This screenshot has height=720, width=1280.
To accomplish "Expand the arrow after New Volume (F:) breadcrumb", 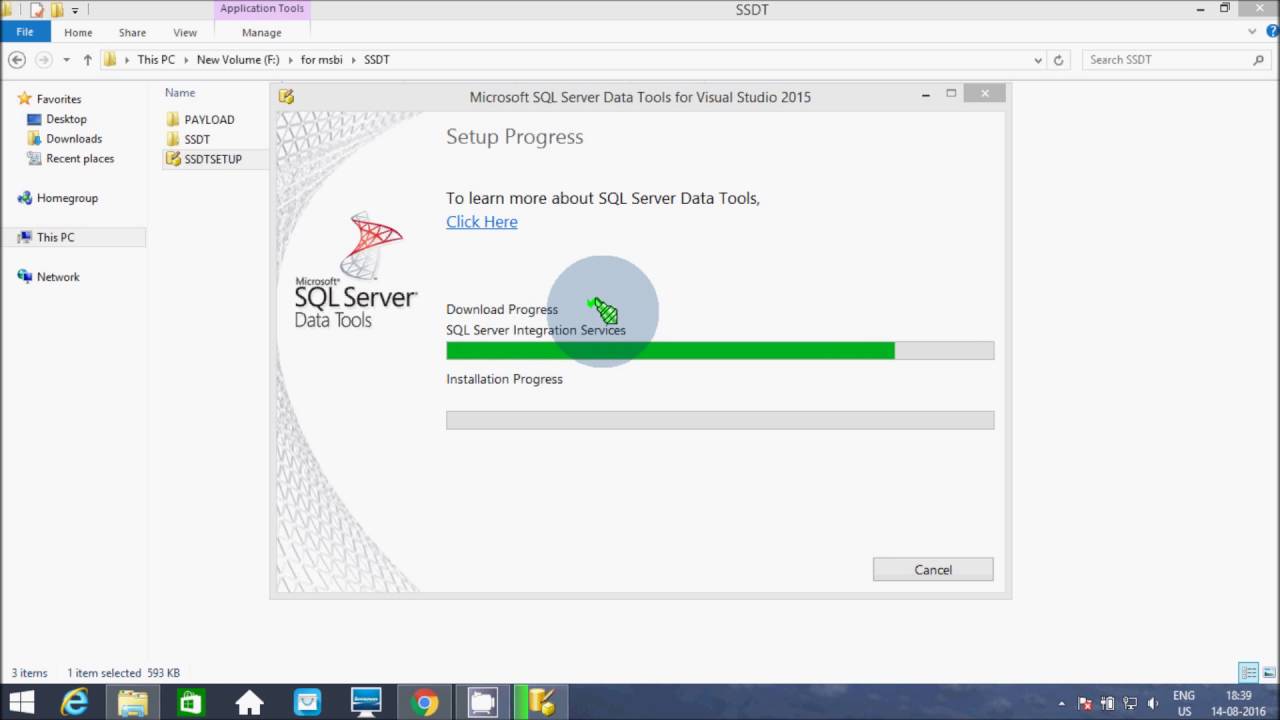I will 290,60.
